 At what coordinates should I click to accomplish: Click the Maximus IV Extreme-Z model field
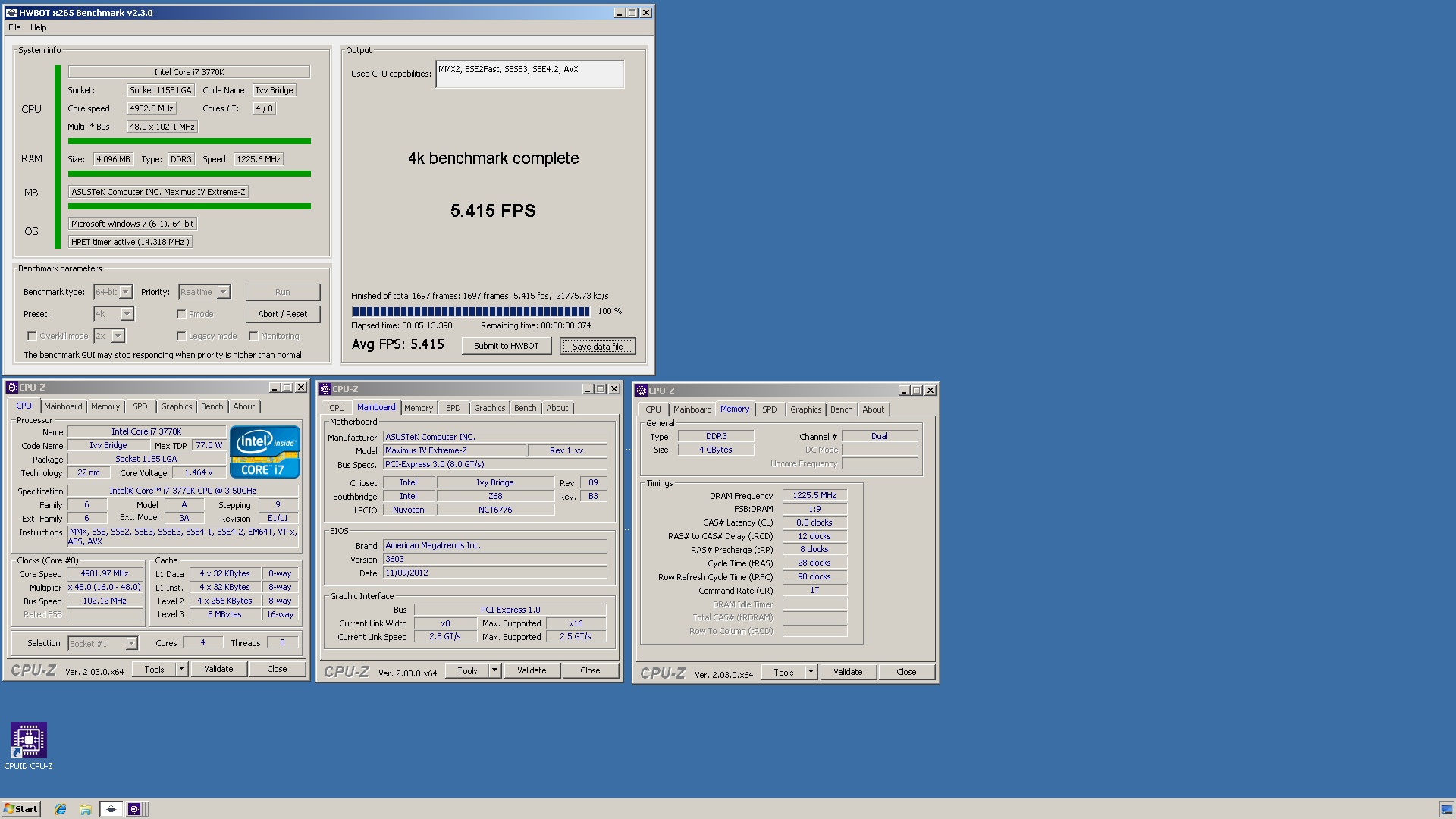454,450
